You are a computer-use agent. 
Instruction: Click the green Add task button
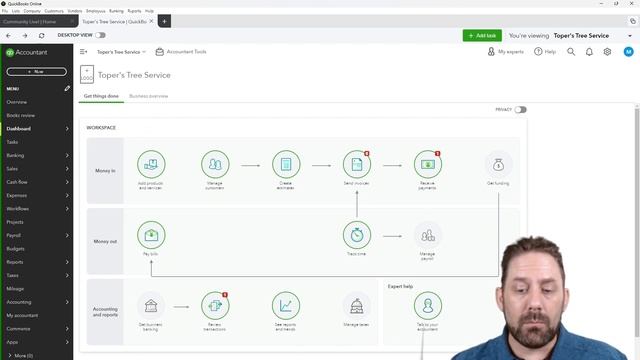point(482,36)
